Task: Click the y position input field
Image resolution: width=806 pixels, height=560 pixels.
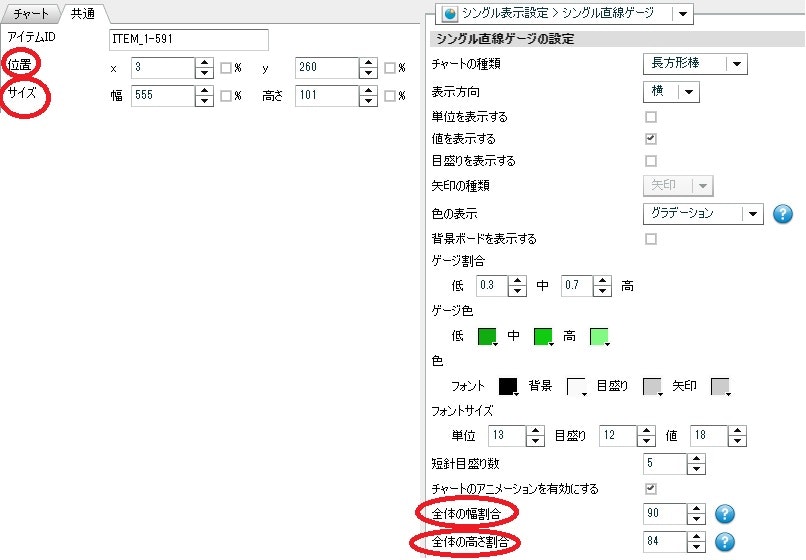Action: click(x=327, y=67)
